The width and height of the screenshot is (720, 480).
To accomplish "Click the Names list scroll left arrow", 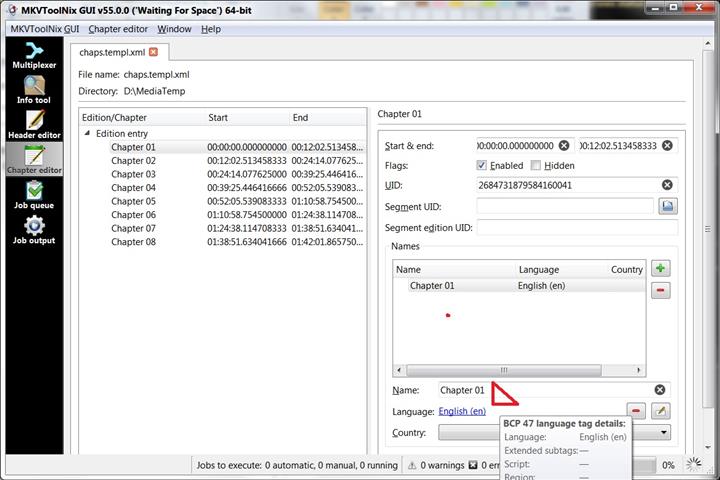I will click(x=399, y=370).
